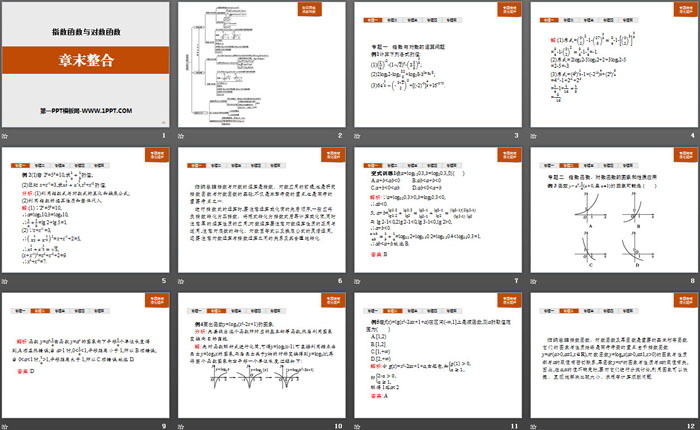700x430 pixels.
Task: Click animation star icon under slide 3
Action: click(357, 136)
